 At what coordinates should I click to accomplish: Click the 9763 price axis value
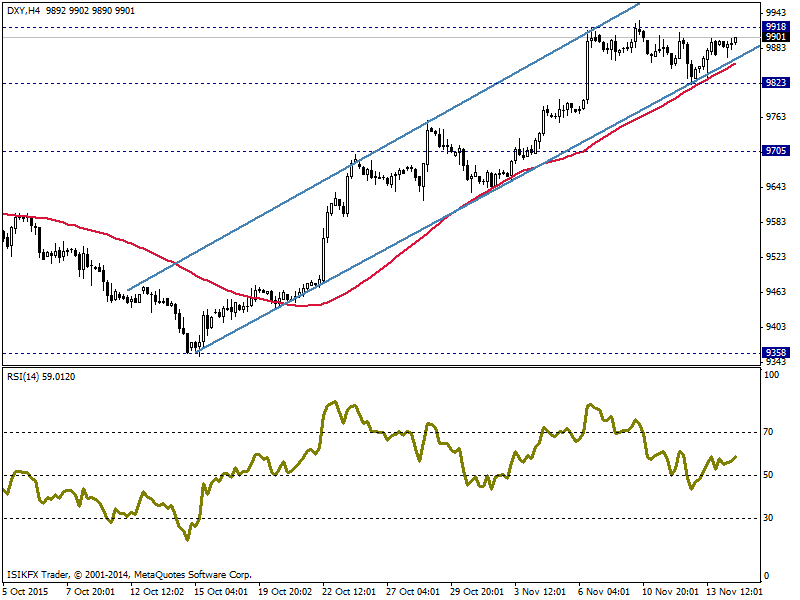776,117
